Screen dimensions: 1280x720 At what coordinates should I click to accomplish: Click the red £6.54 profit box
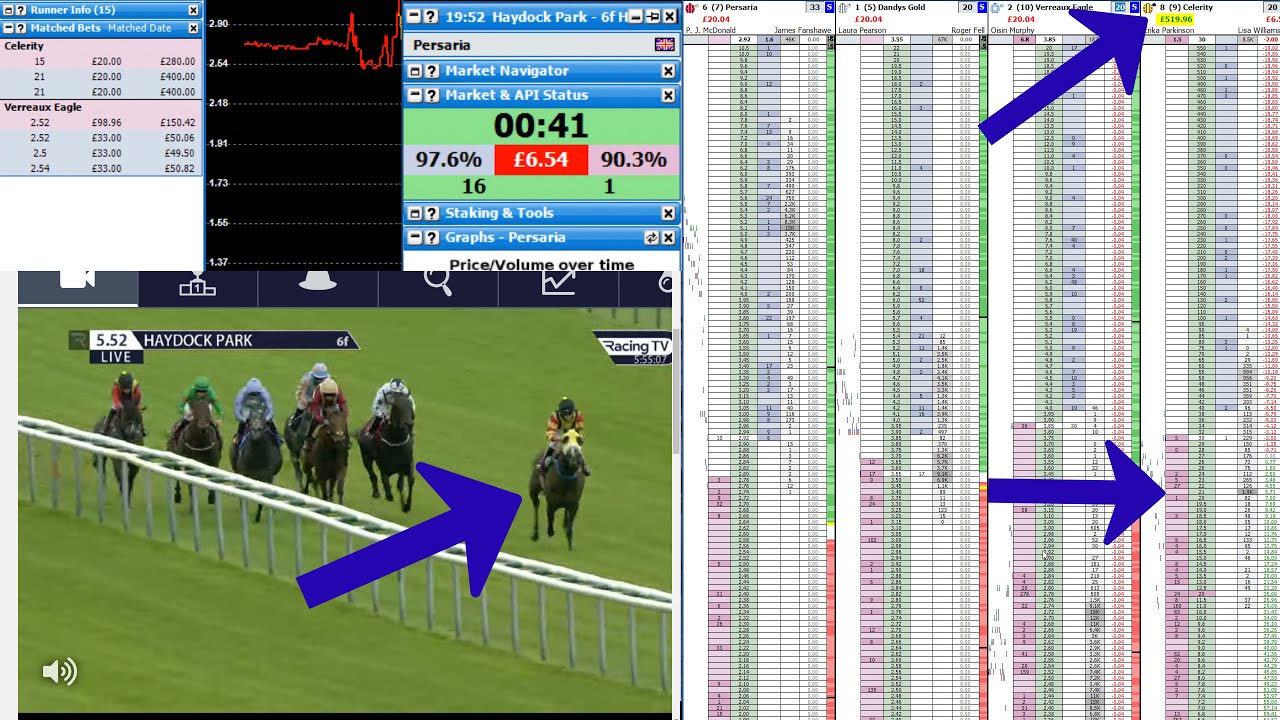coord(541,160)
